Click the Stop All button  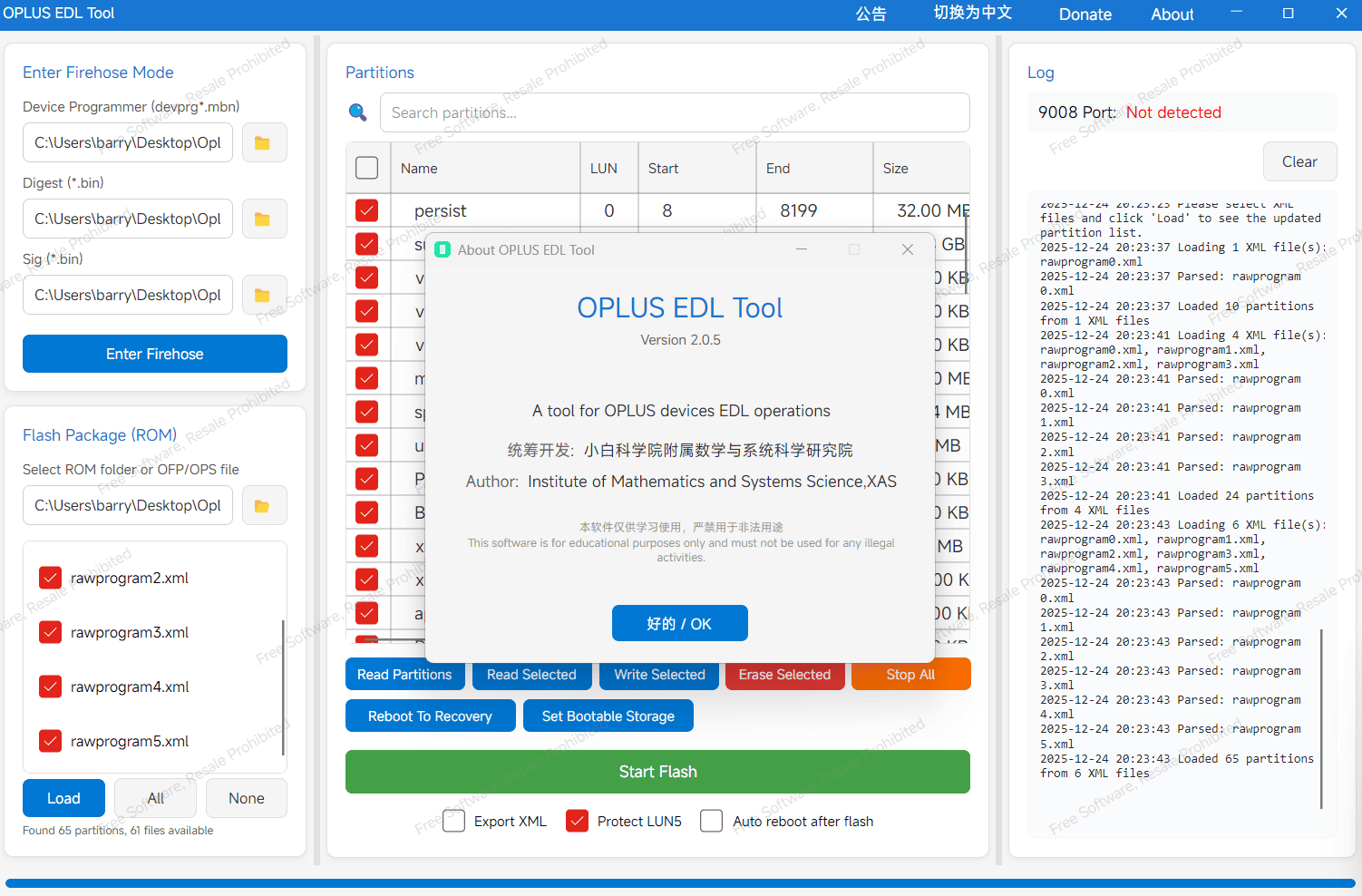pos(910,674)
